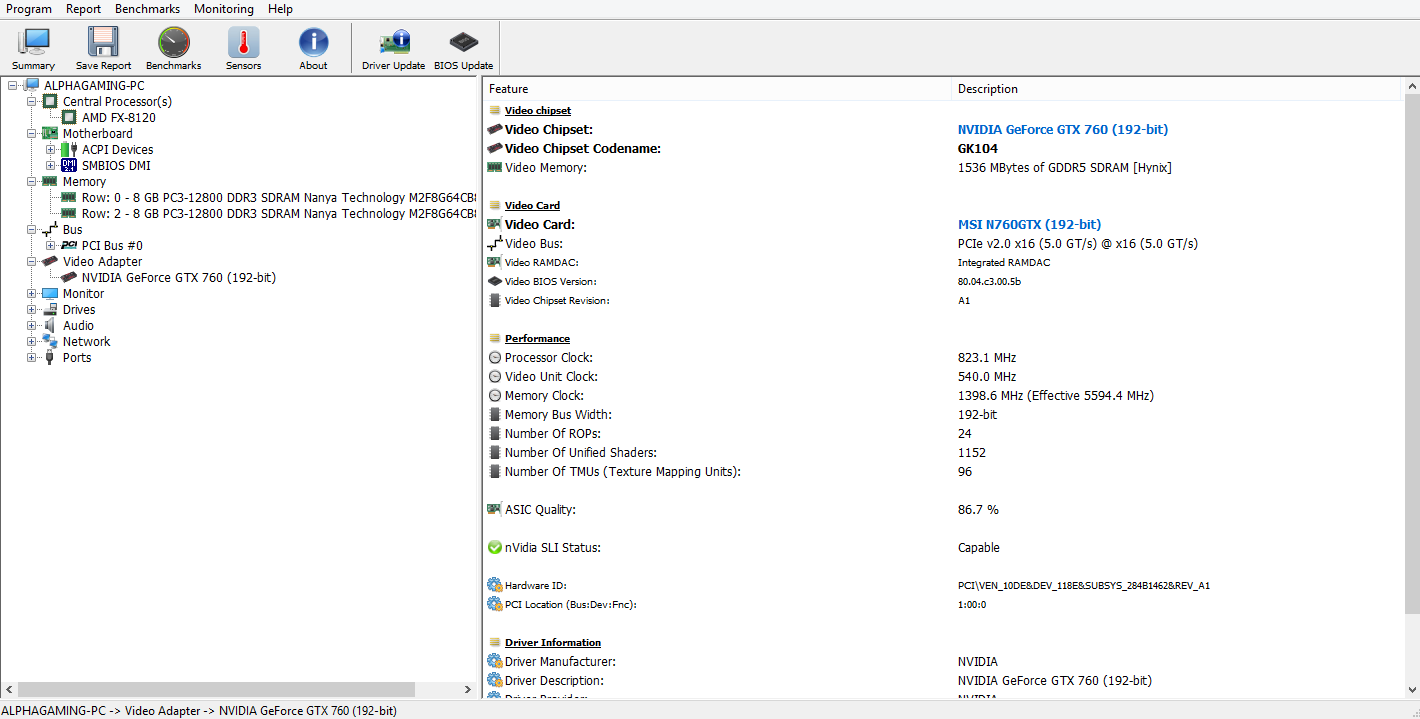
Task: Open the Sensors thermometer icon
Action: (243, 42)
